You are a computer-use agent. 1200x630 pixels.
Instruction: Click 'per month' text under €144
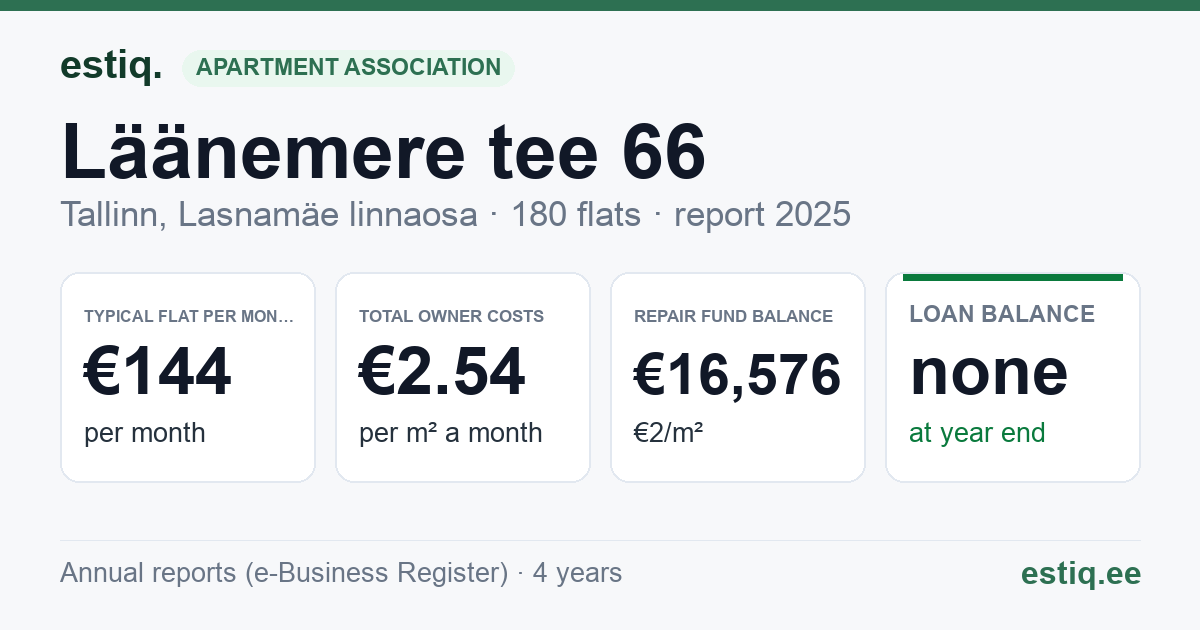[x=145, y=433]
